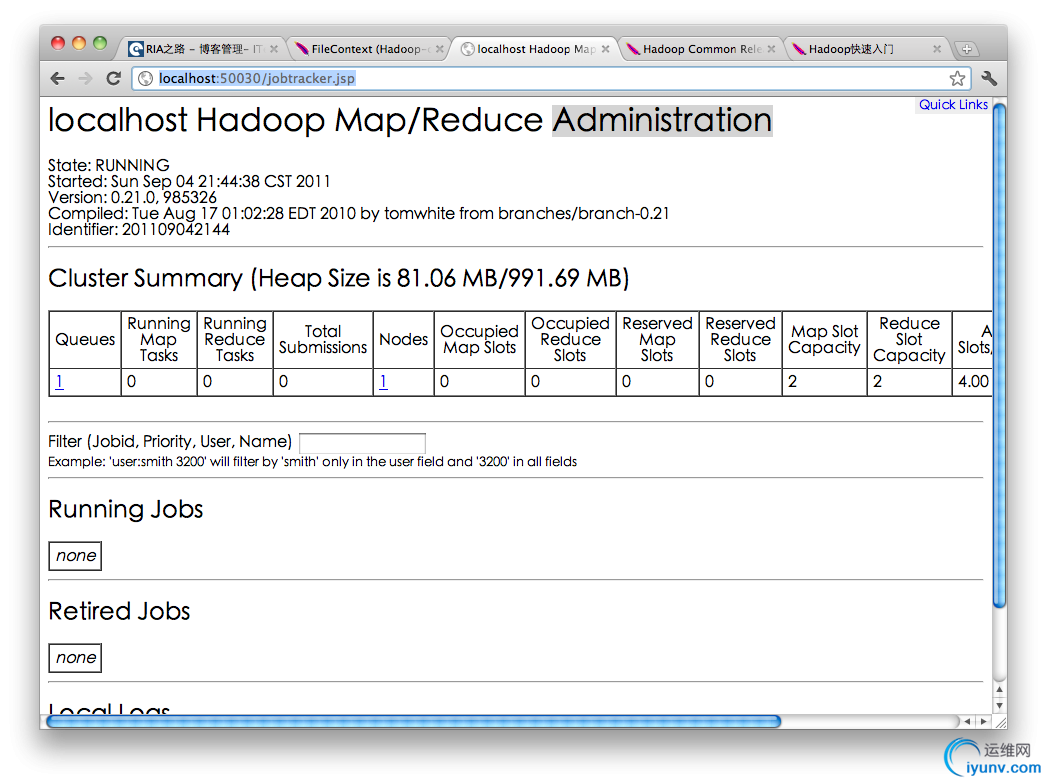Click the Occupied Map Slots column header
Screen dimensions: 1047x784
479,339
